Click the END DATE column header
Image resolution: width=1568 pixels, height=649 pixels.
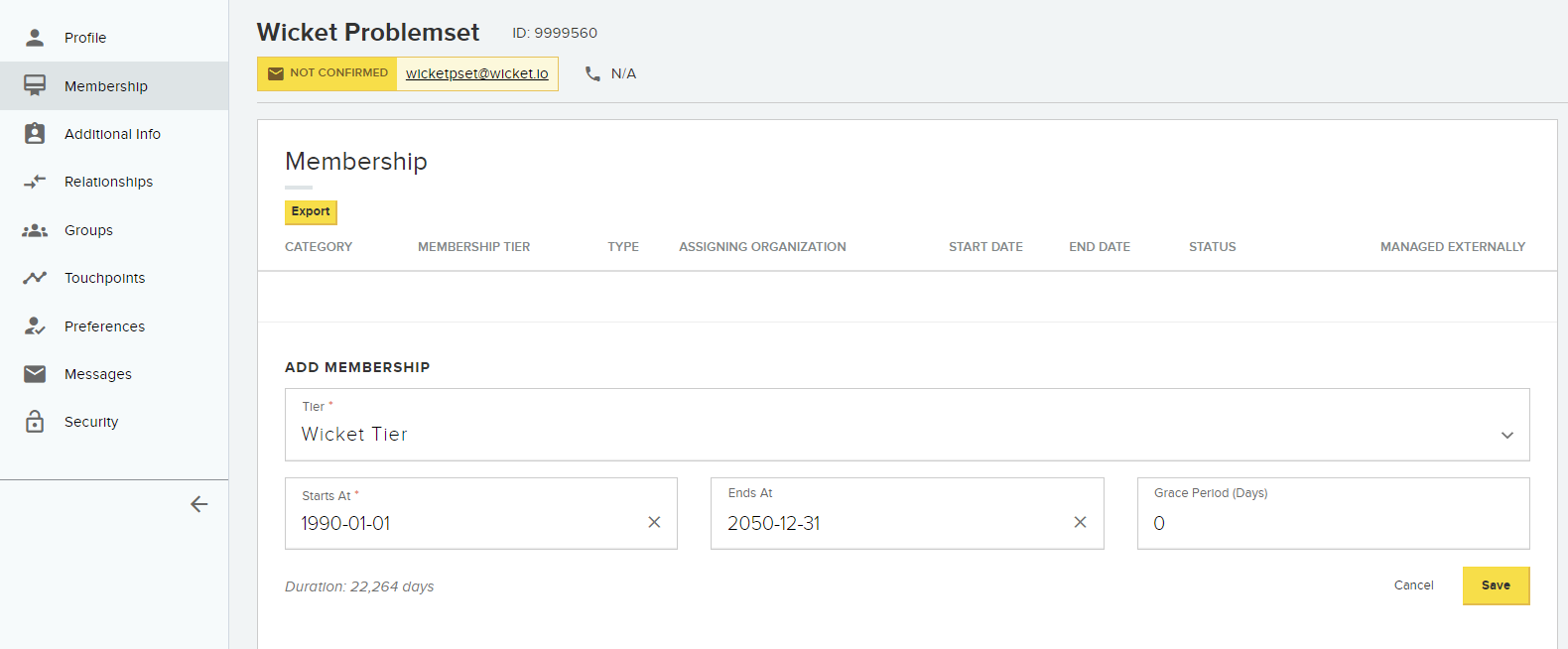(x=1100, y=247)
